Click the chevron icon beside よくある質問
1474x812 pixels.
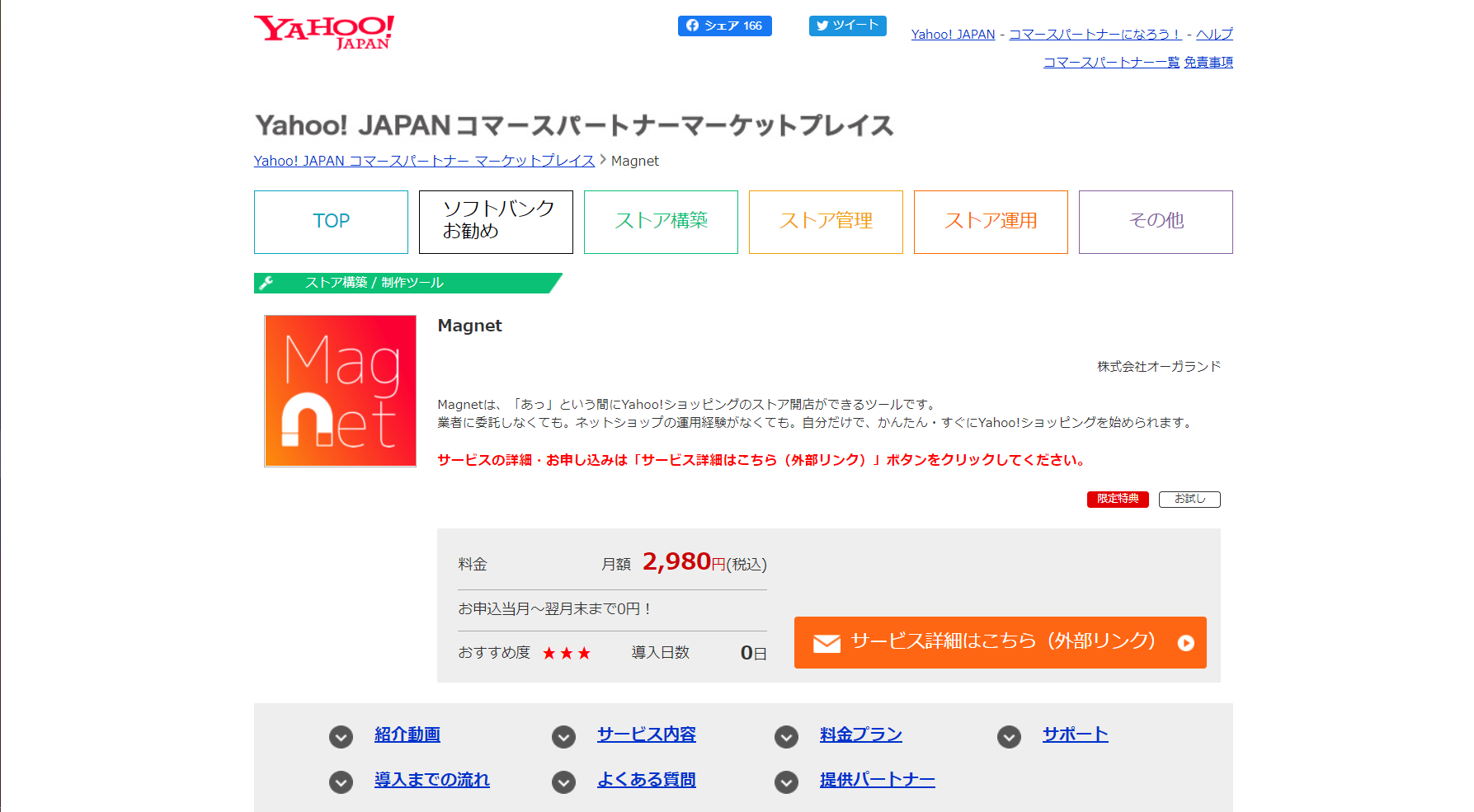[563, 781]
